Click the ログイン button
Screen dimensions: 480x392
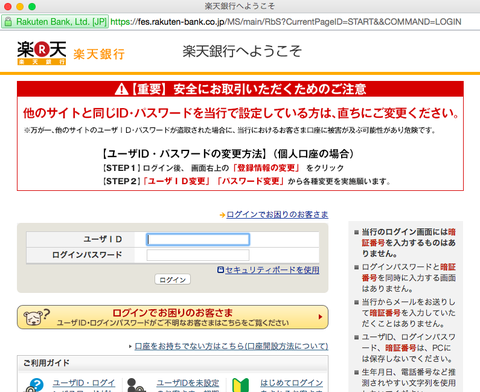click(x=172, y=280)
